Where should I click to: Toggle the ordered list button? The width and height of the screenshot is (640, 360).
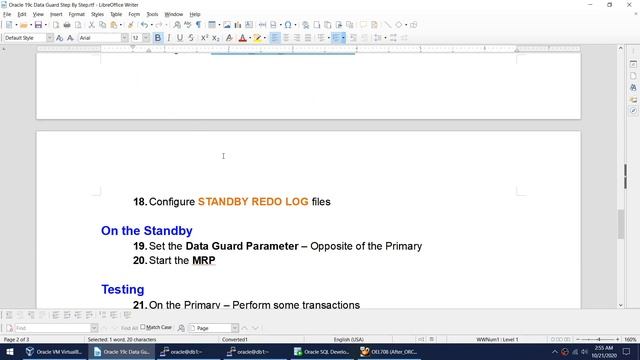336,38
